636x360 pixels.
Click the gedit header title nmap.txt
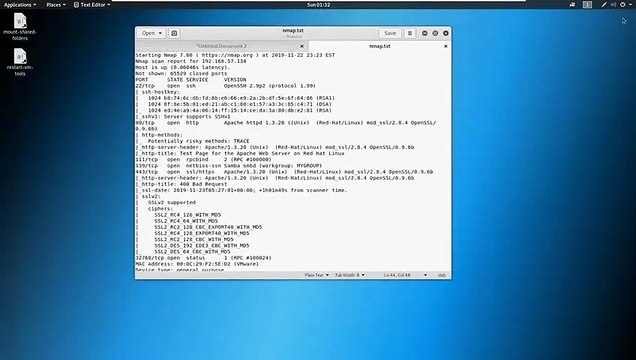point(292,30)
